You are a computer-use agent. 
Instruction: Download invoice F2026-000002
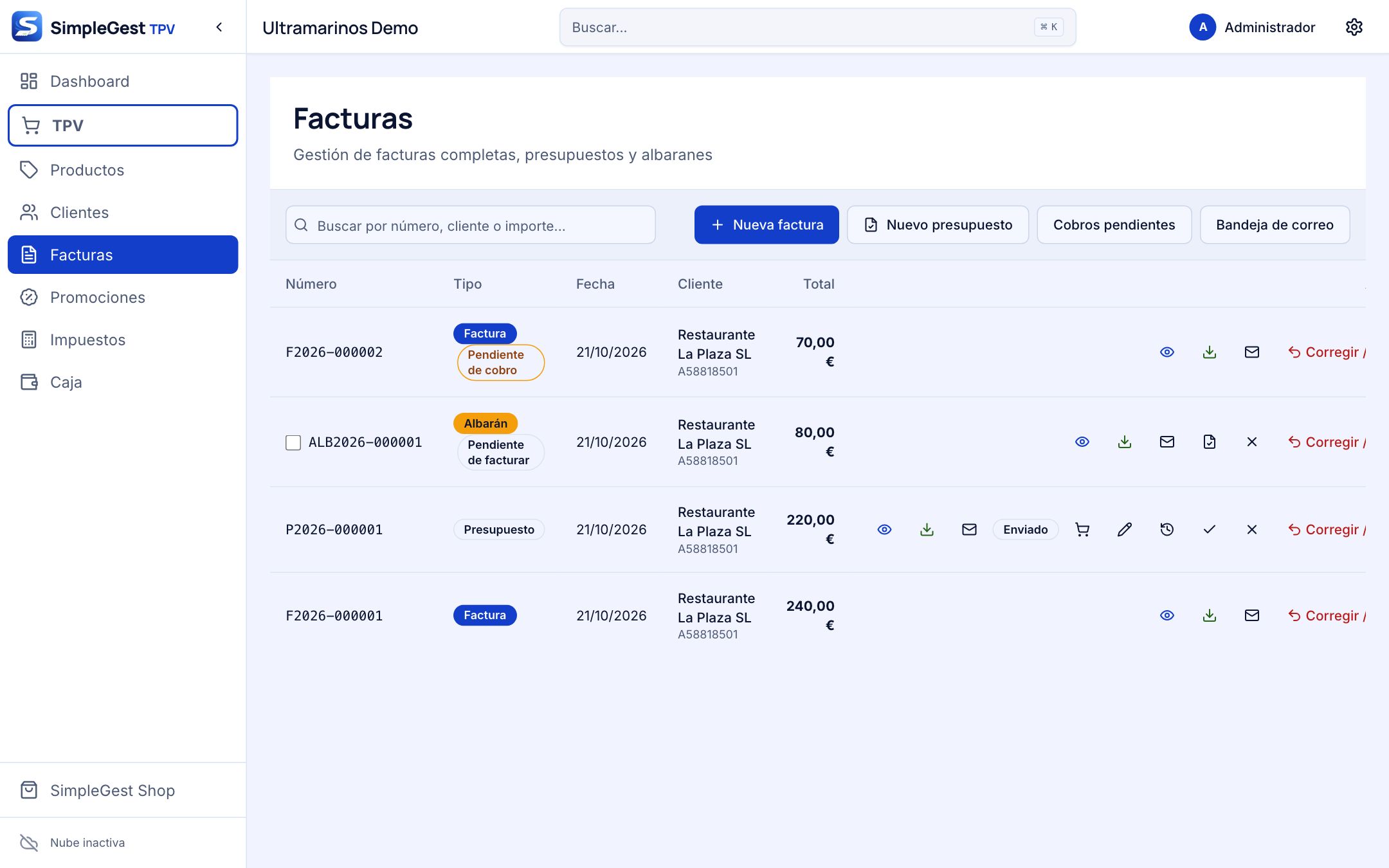click(x=1210, y=352)
